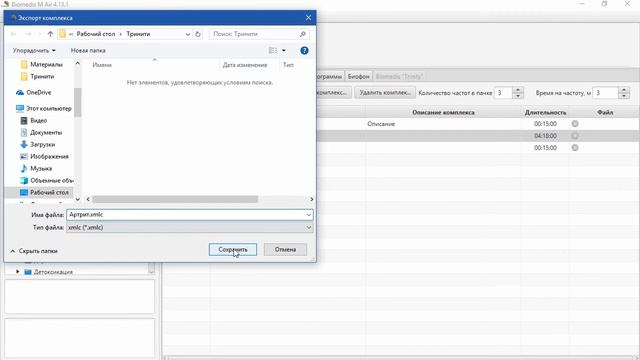Viewport: 640px width, 360px height.
Task: Expand the Детоксикация tree node
Action: [x=18, y=272]
